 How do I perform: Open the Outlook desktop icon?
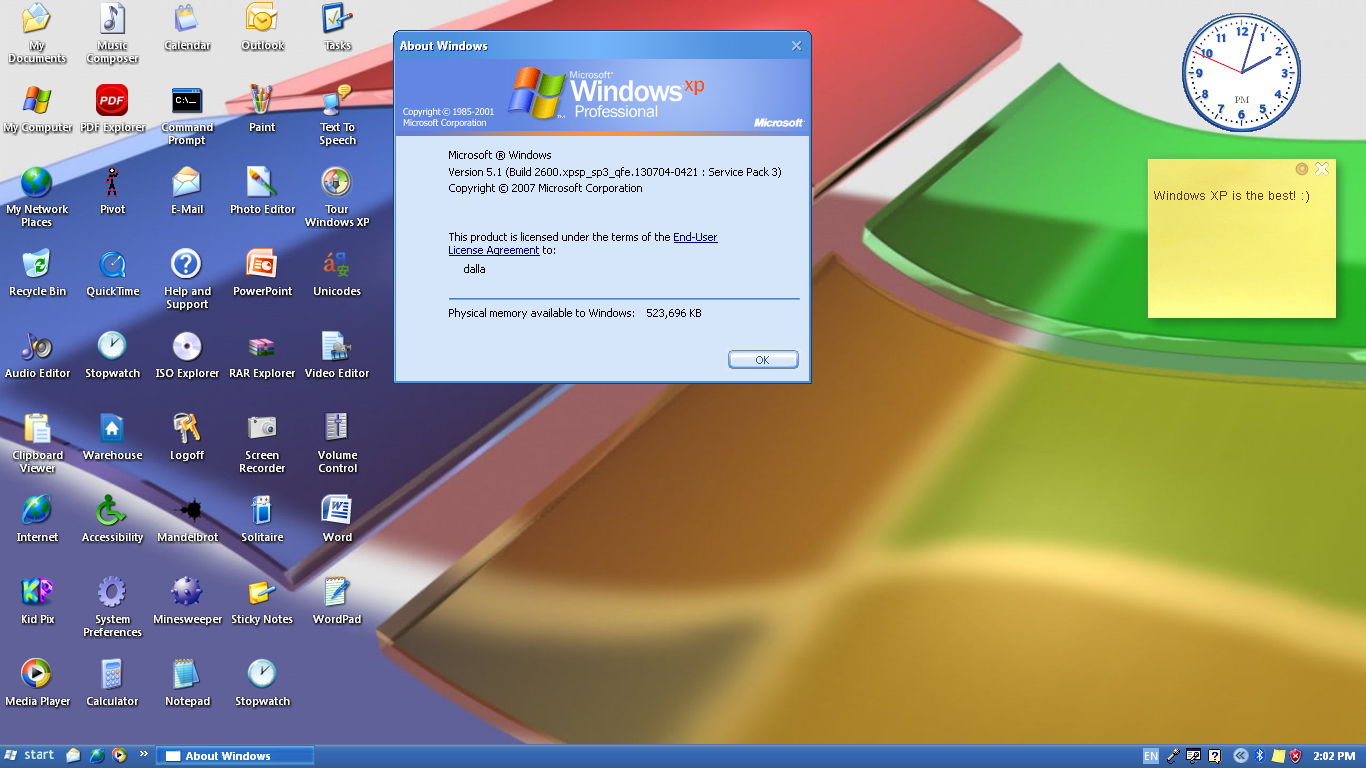262,26
